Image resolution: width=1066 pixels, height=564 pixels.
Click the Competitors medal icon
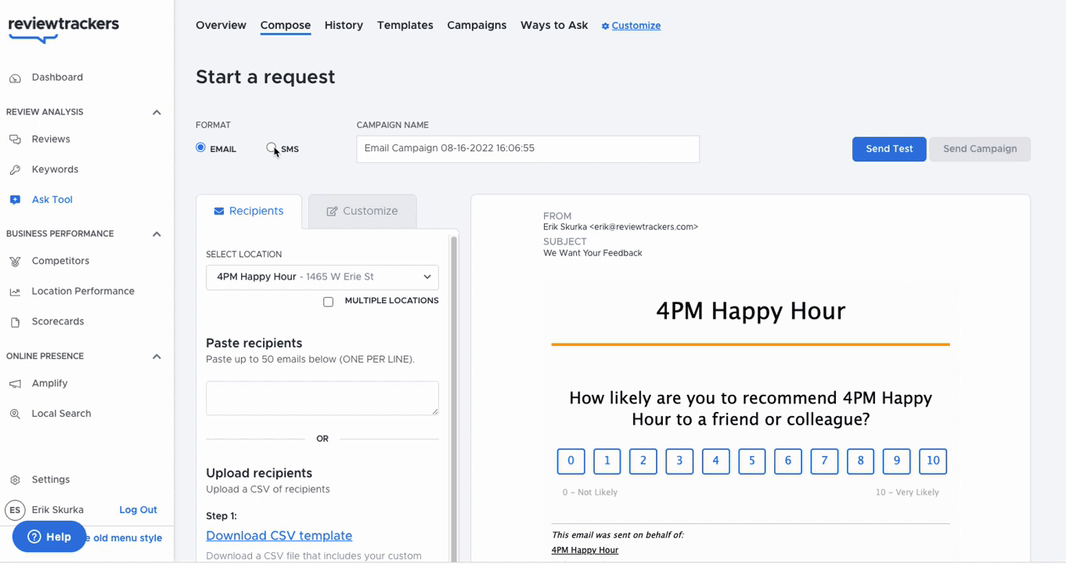coord(15,261)
